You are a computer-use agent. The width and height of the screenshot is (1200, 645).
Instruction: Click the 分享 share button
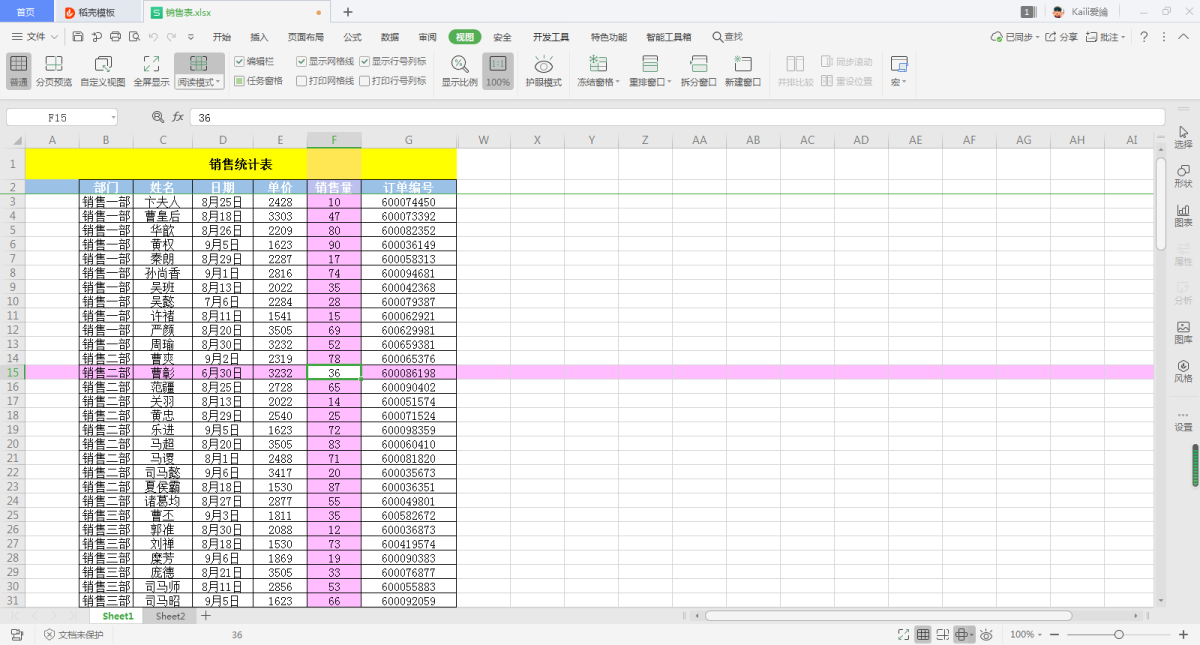[x=1063, y=37]
